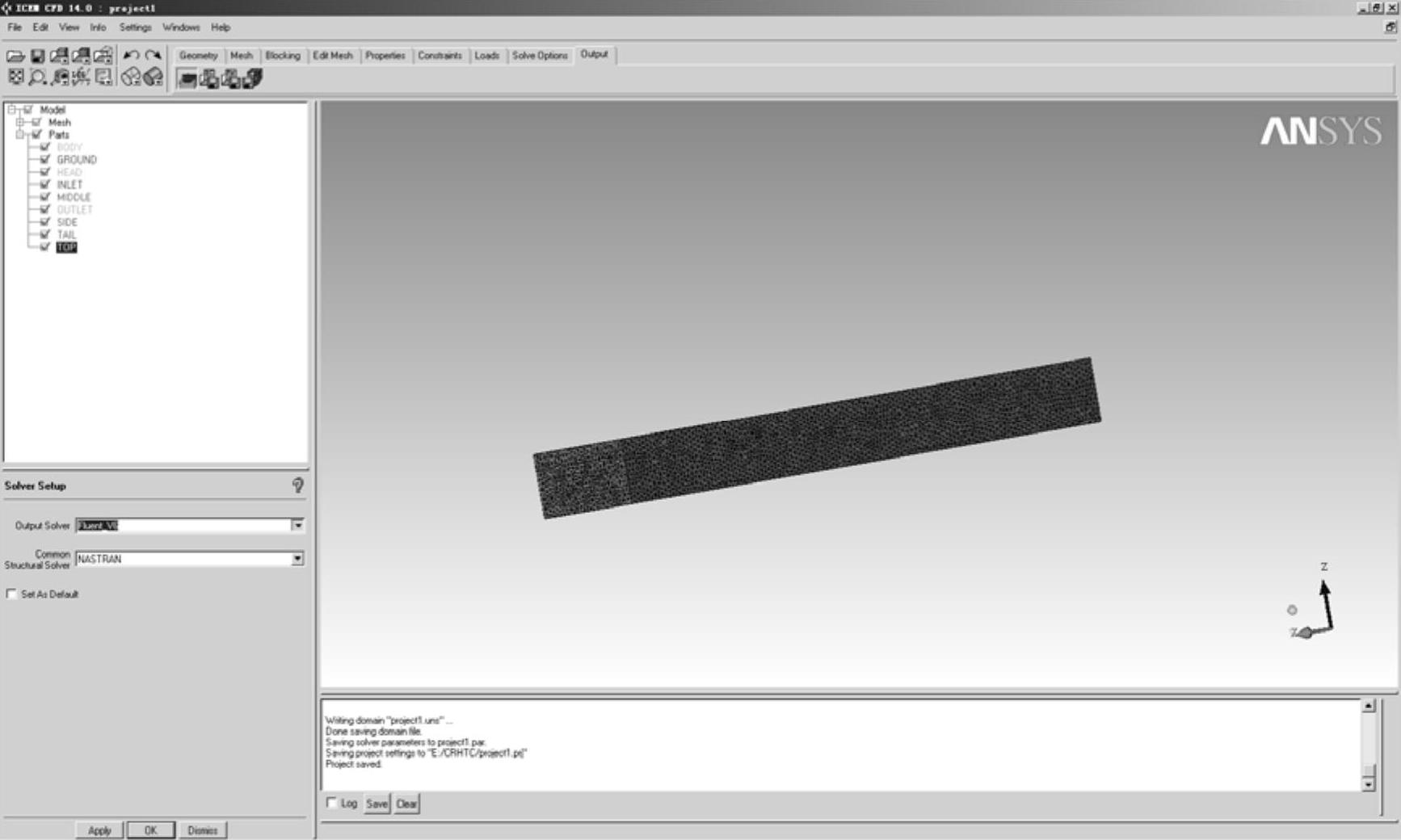Open the File menu
1401x840 pixels.
pos(15,27)
